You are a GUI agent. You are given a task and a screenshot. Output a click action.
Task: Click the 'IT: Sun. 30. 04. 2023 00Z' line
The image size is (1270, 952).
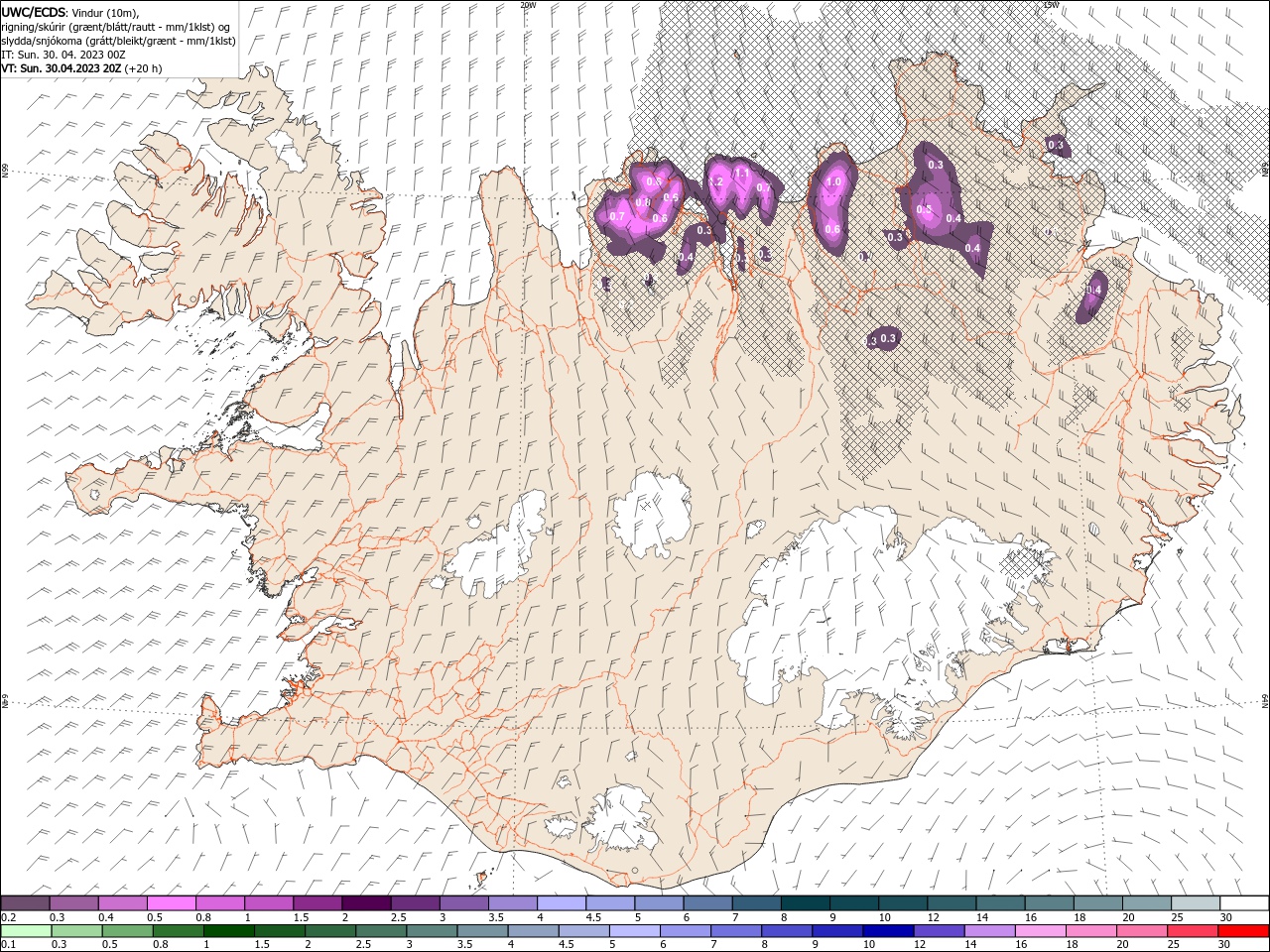click(x=63, y=55)
